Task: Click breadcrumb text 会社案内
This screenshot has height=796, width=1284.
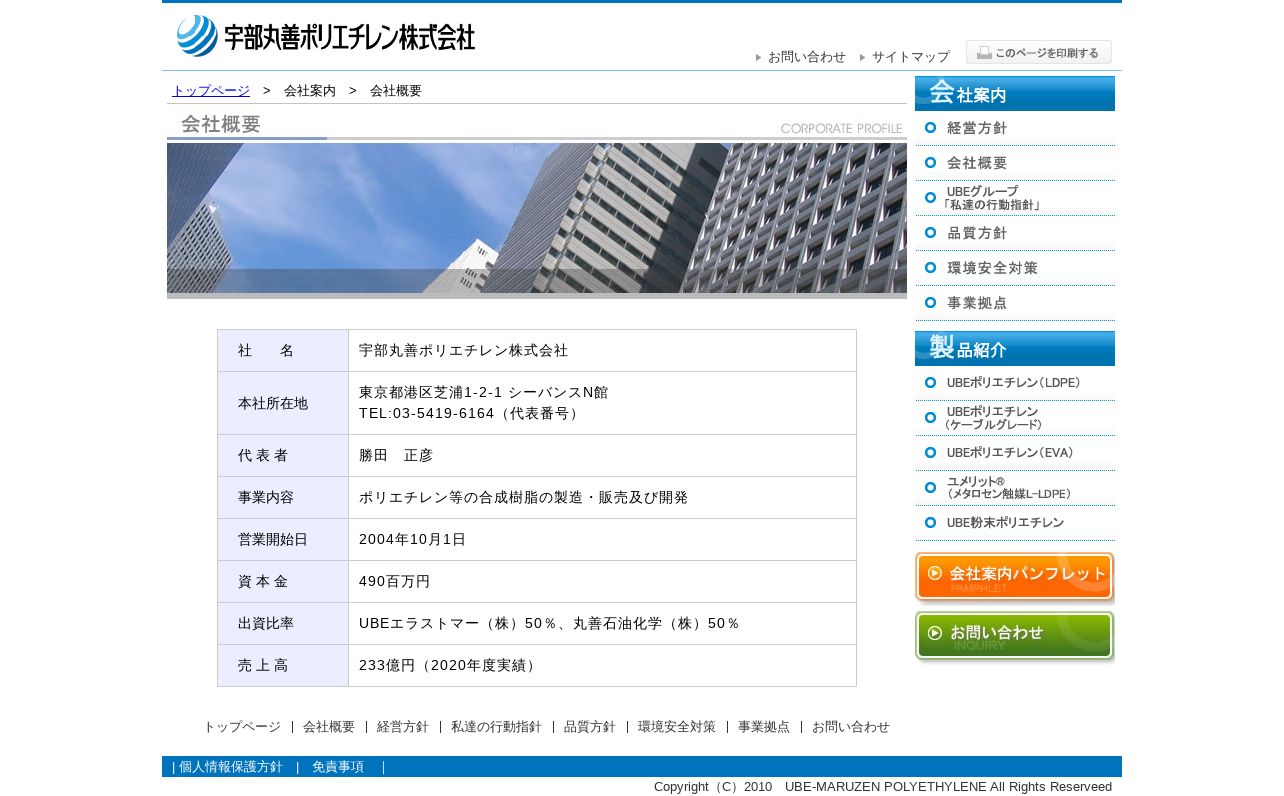Action: [310, 91]
